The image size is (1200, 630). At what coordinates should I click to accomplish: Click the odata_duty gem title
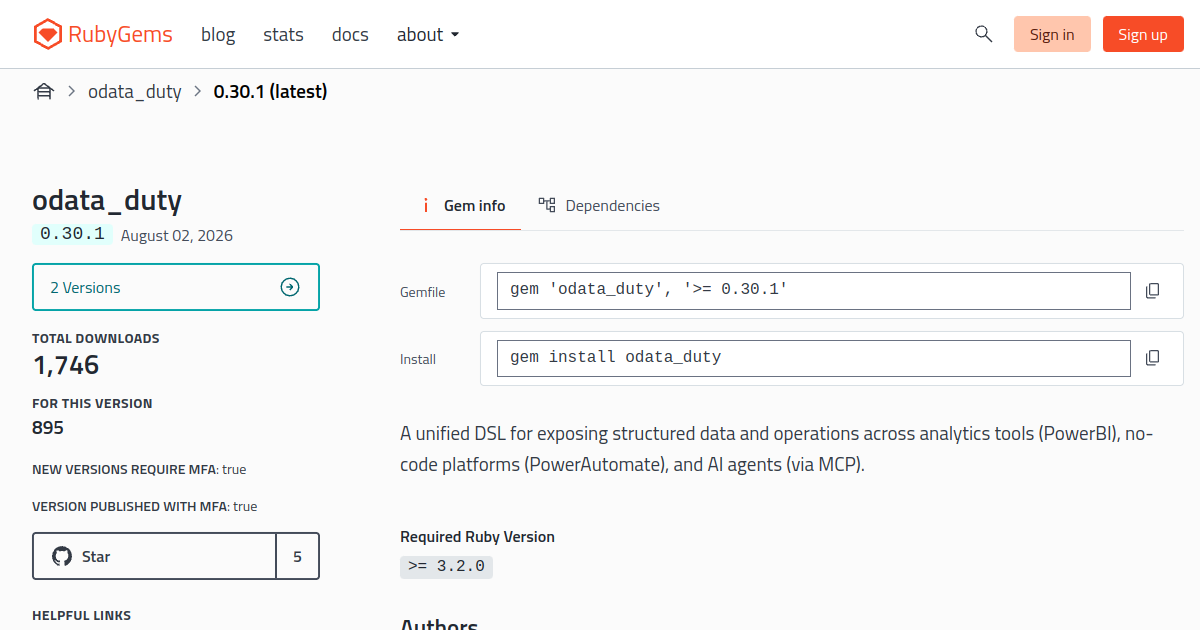107,201
